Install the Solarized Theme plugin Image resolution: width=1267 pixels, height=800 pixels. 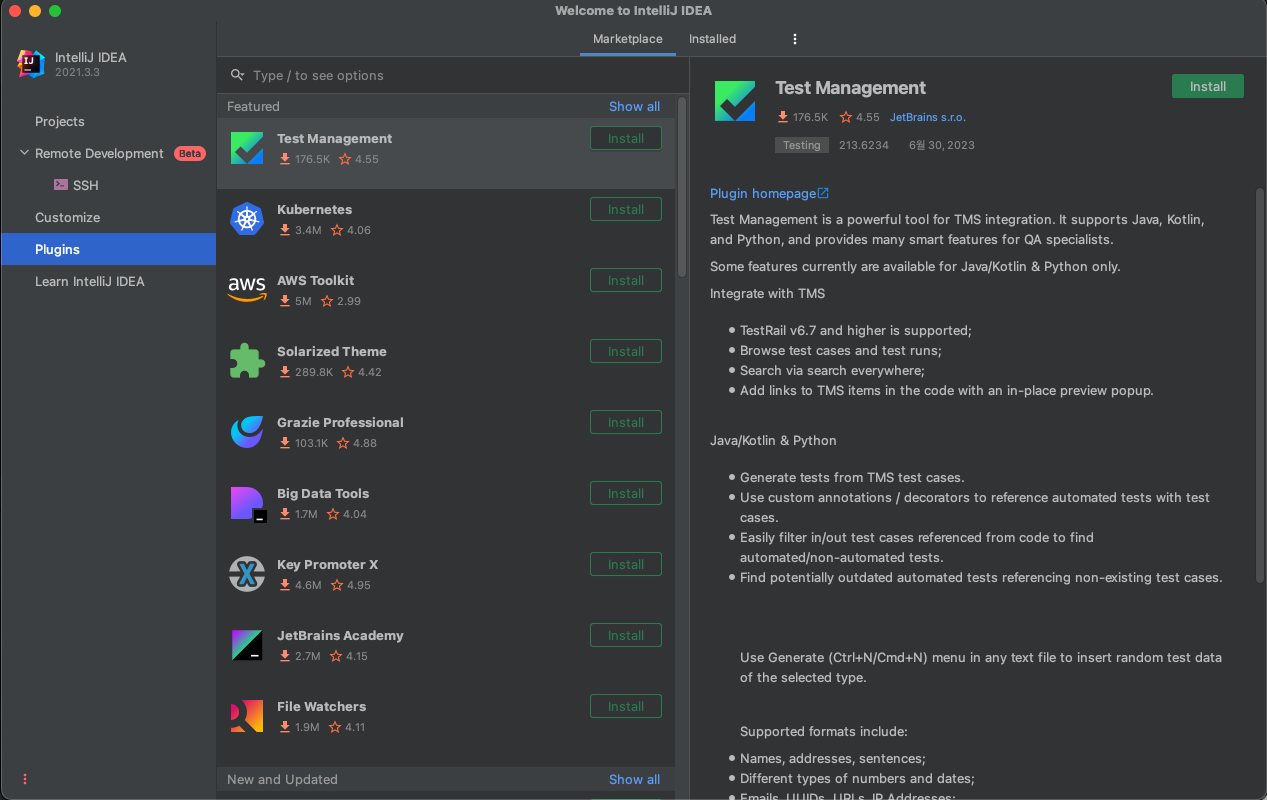click(626, 351)
